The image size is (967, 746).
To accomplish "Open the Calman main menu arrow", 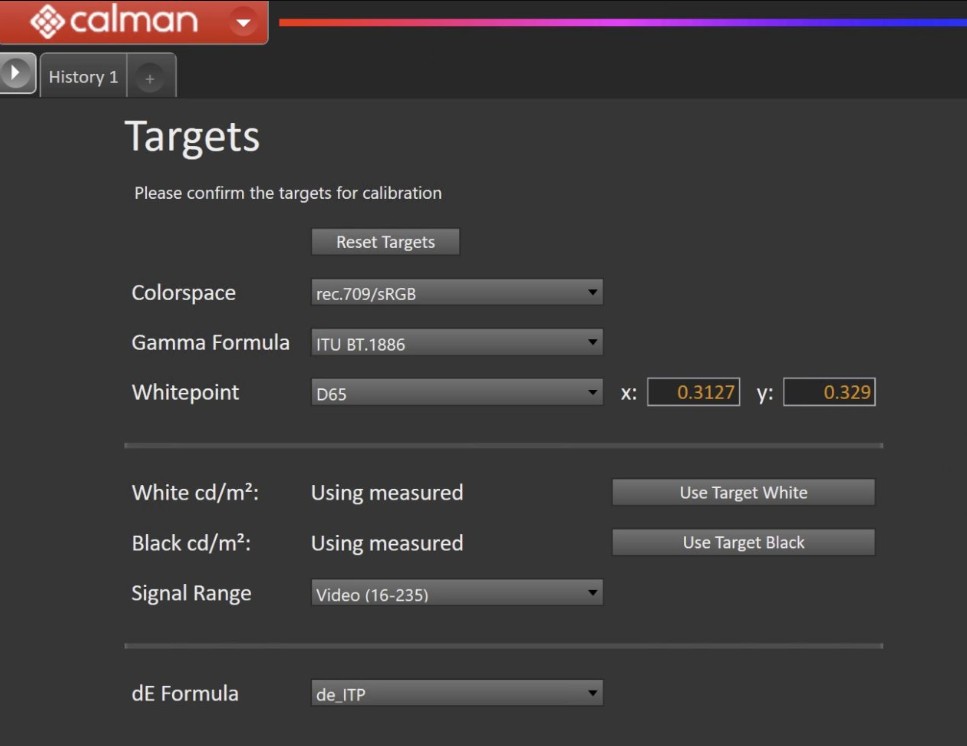I will [243, 21].
